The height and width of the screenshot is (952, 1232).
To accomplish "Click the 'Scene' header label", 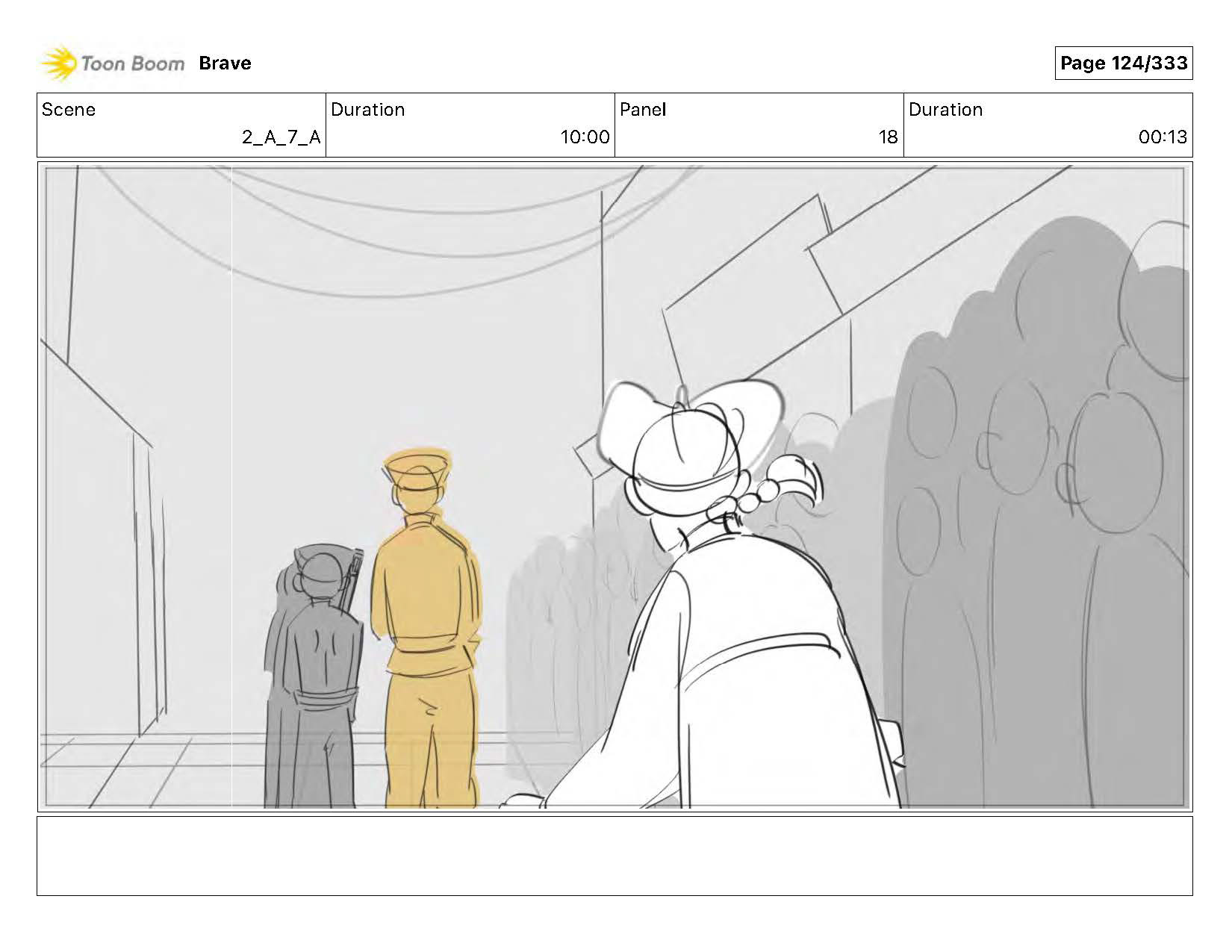I will 69,110.
